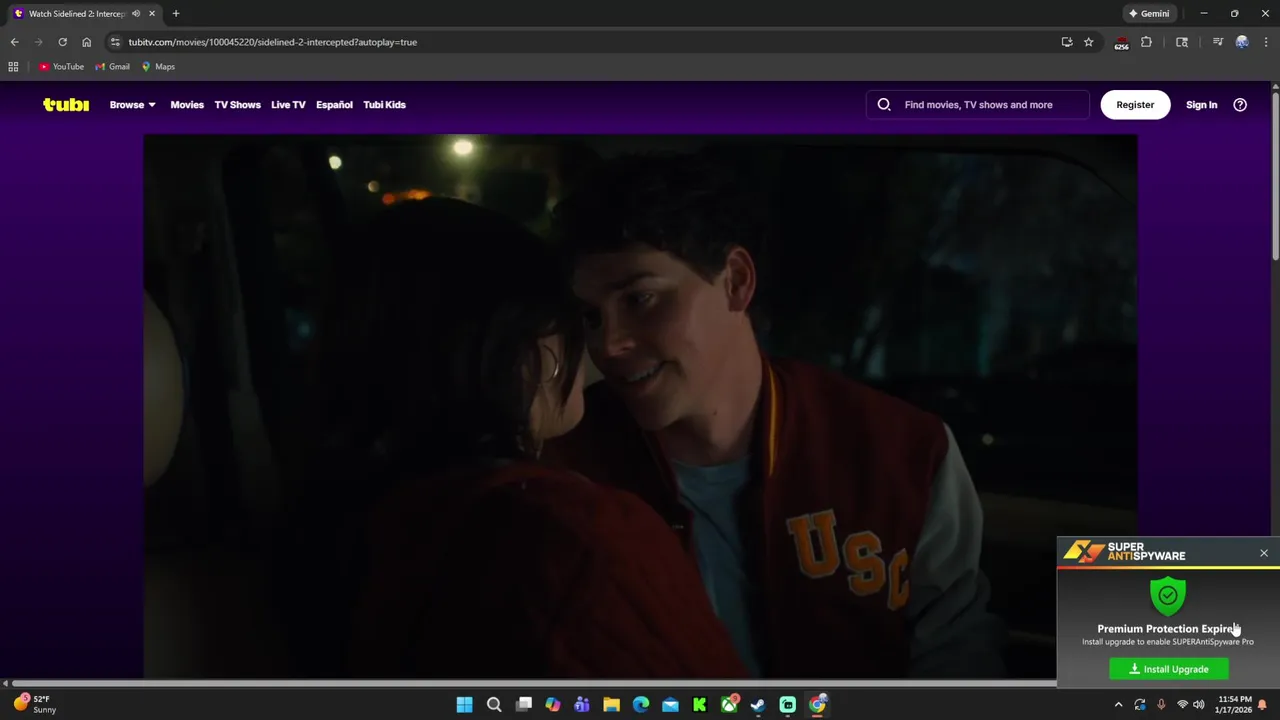Open Microsoft Edge from the taskbar
This screenshot has width=1280, height=720.
(x=641, y=705)
